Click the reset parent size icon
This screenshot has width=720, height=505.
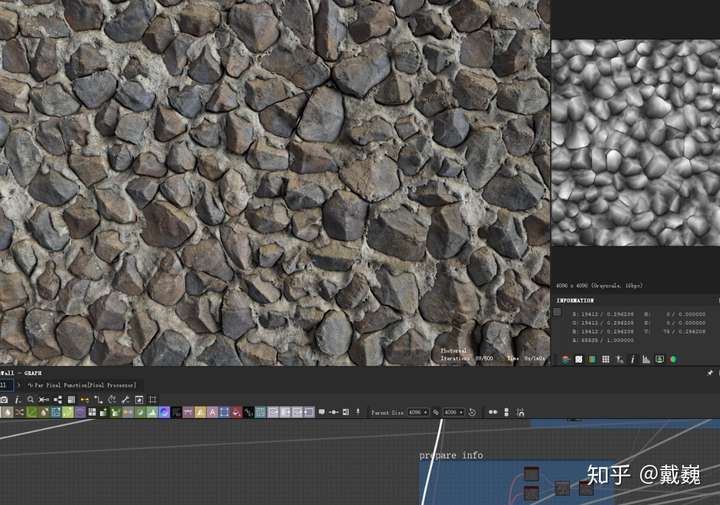pos(472,412)
